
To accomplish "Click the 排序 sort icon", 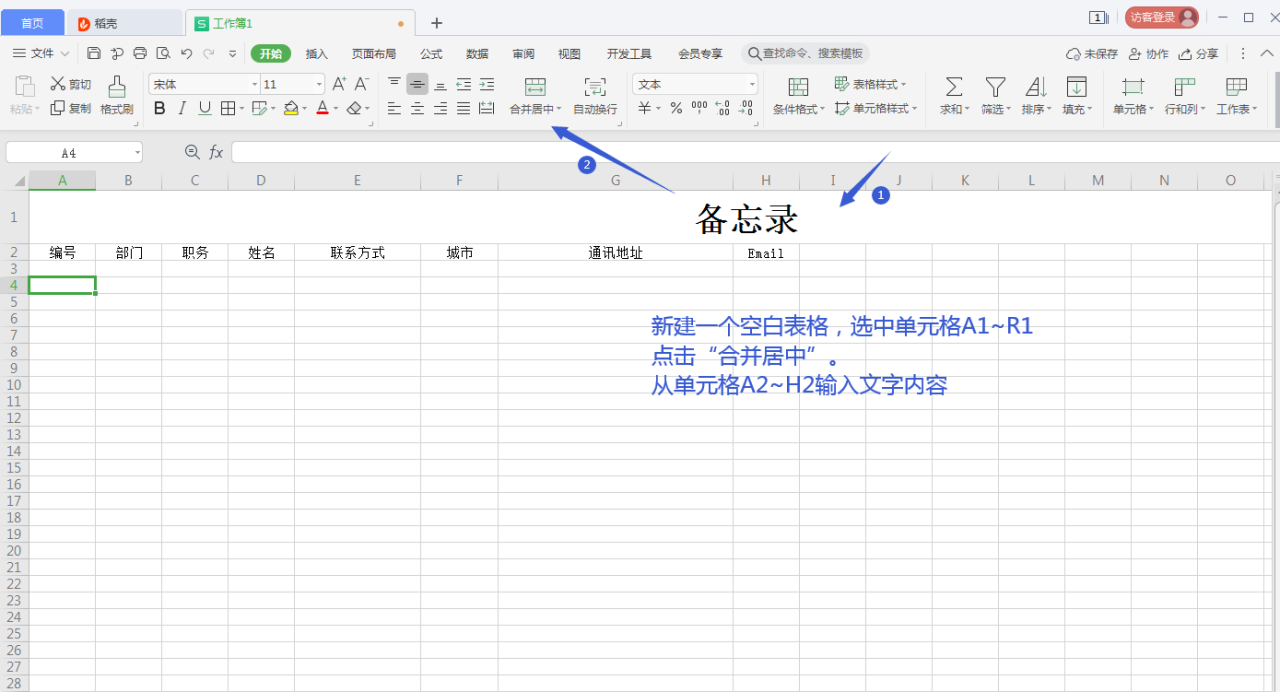I will [1036, 87].
